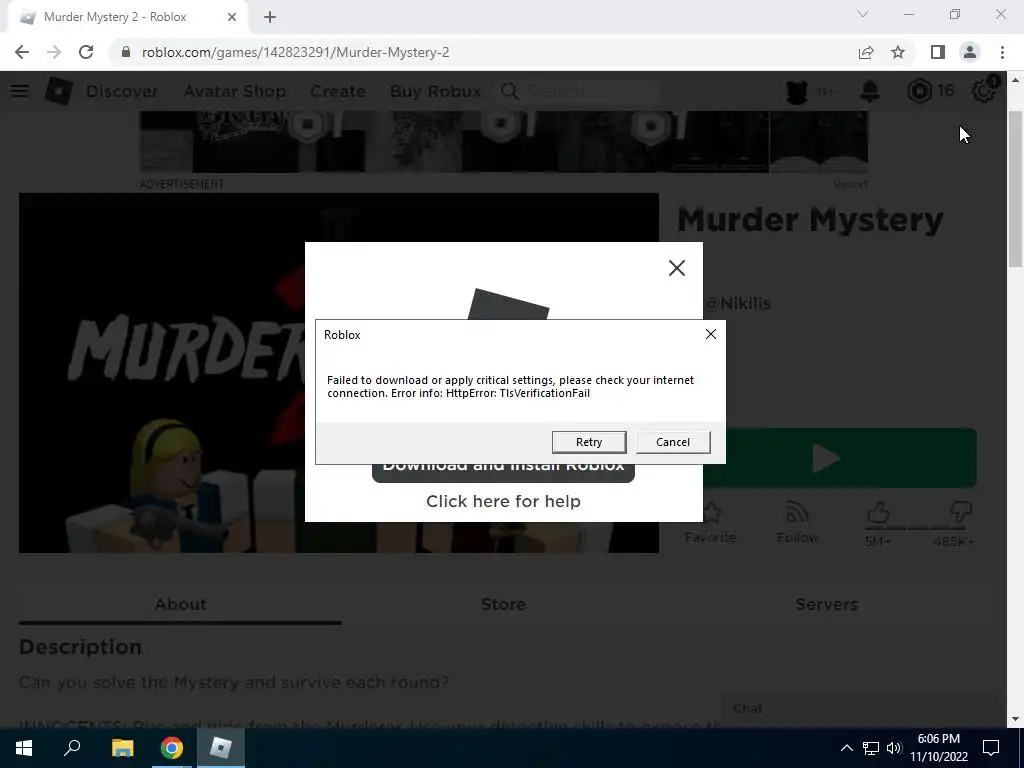The height and width of the screenshot is (768, 1024).
Task: Click the browser forward arrow
Action: (54, 52)
